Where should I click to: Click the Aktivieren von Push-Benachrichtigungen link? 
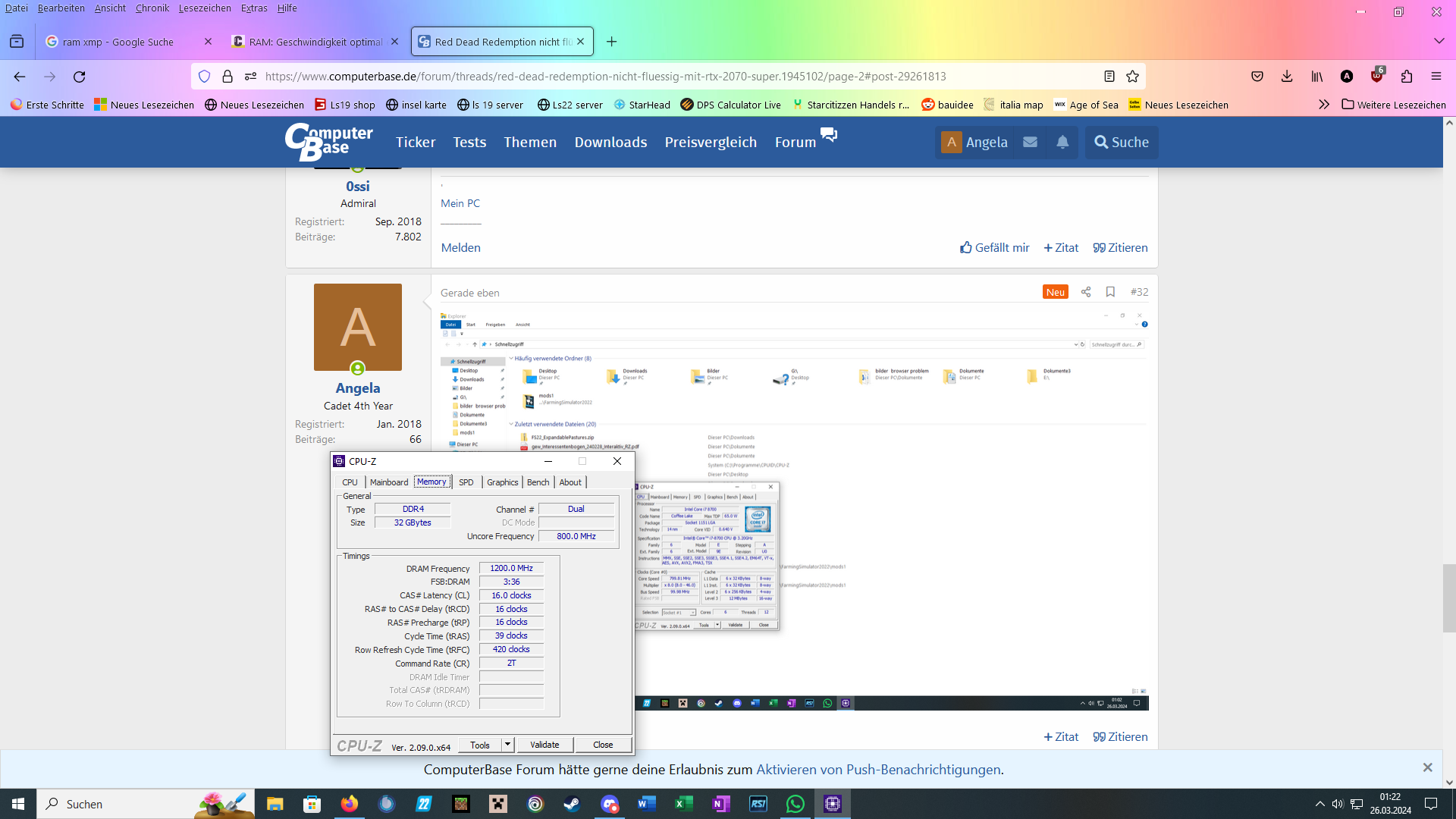click(878, 770)
